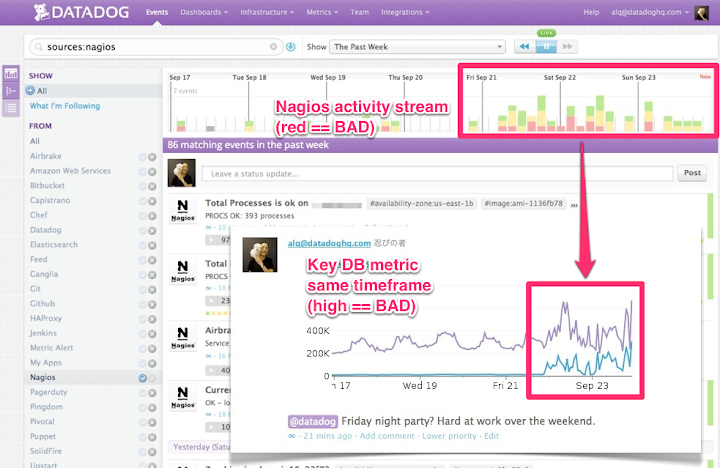Click Add comment on the status post
The width and height of the screenshot is (720, 468).
(x=387, y=436)
